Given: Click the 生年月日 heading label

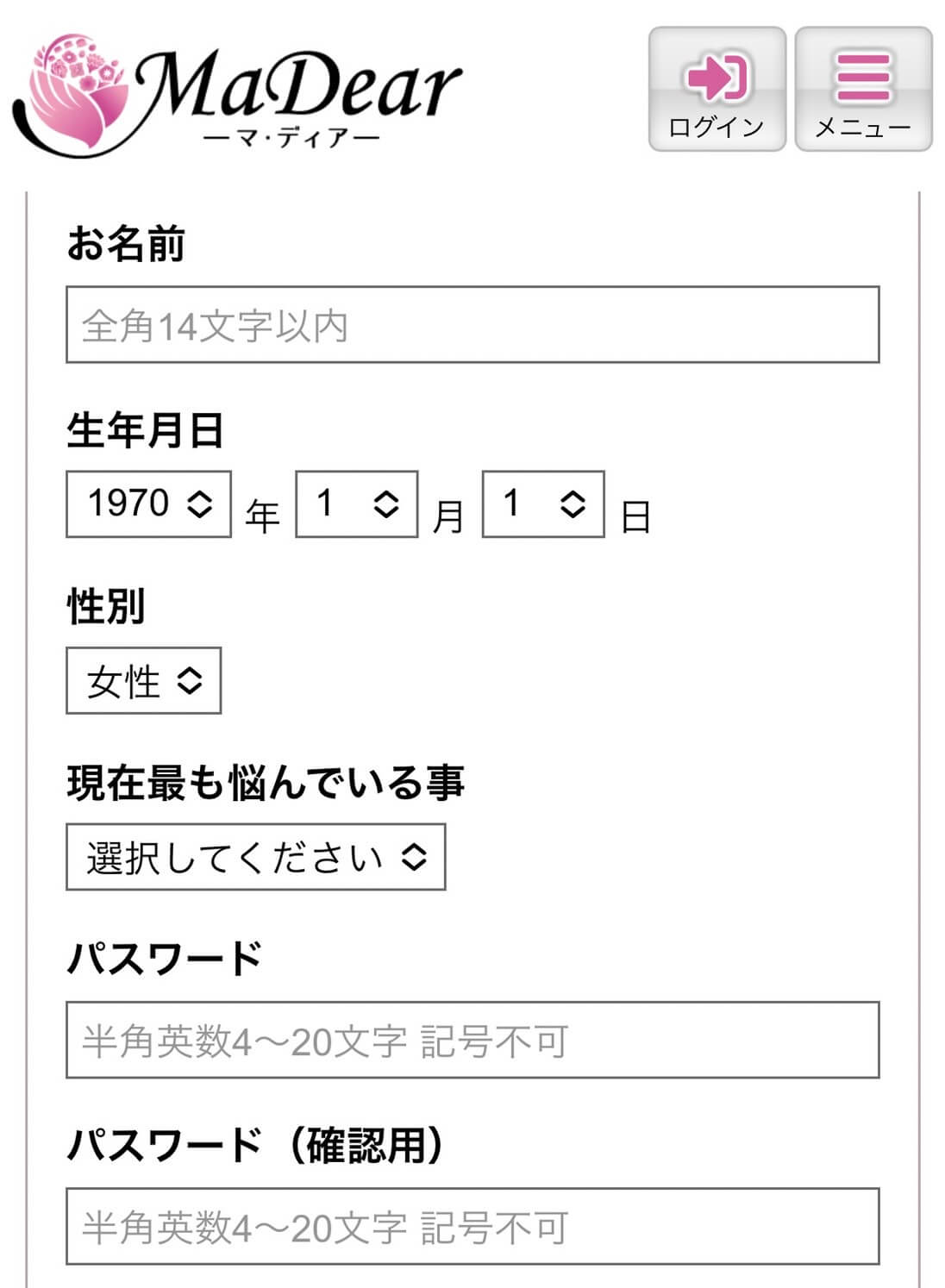Looking at the screenshot, I should [145, 430].
